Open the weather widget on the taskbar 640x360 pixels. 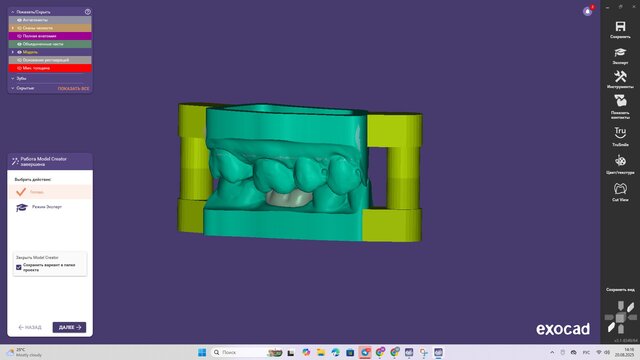coord(25,352)
